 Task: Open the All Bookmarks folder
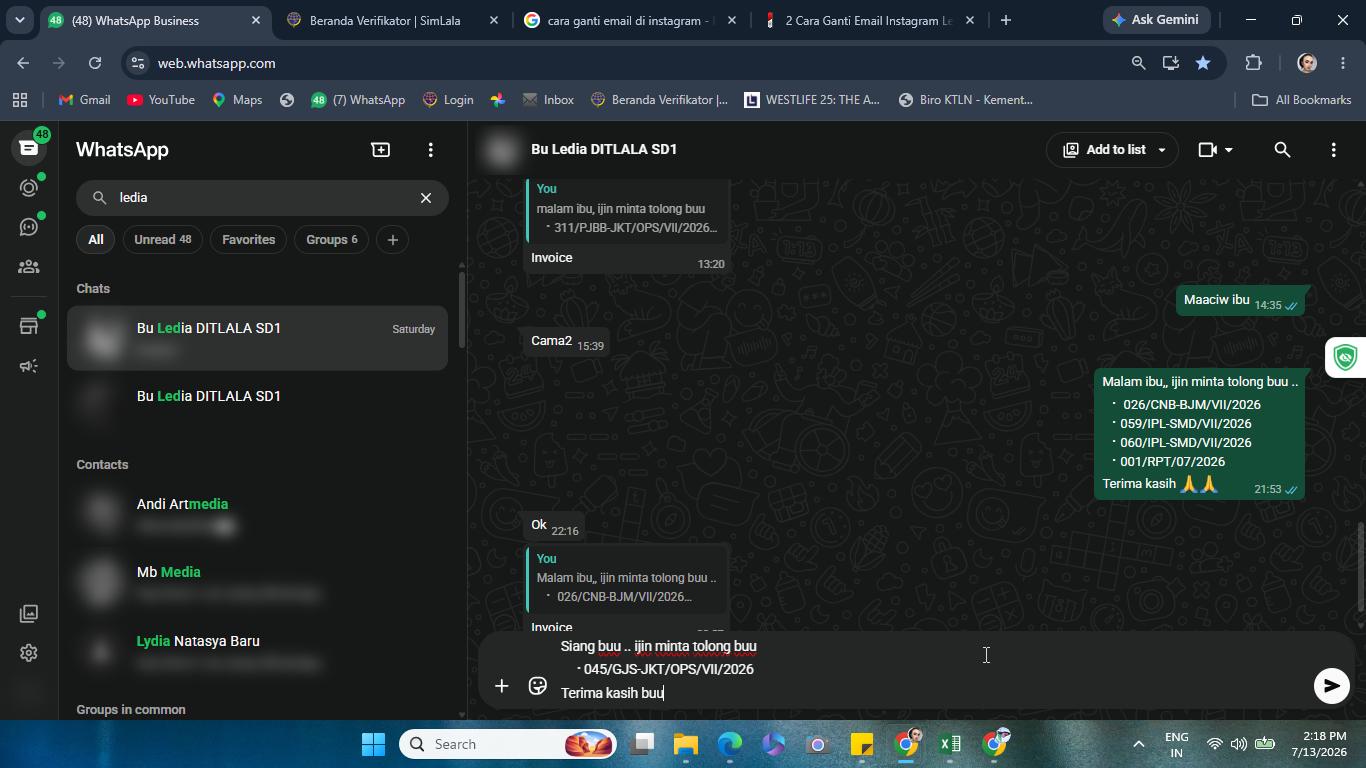click(1302, 100)
